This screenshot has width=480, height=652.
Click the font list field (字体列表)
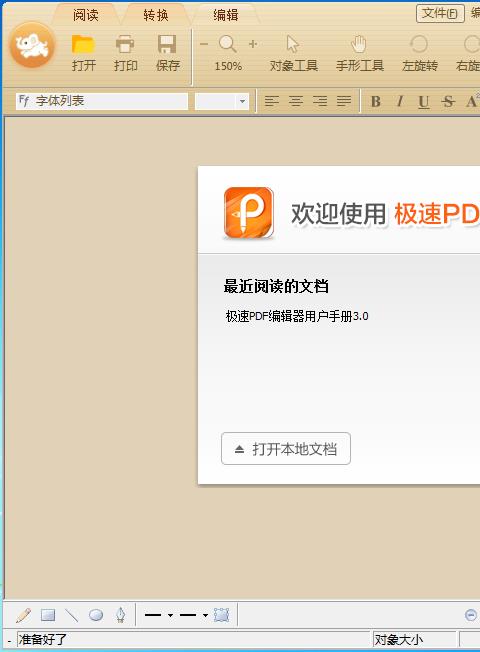pyautogui.click(x=102, y=101)
